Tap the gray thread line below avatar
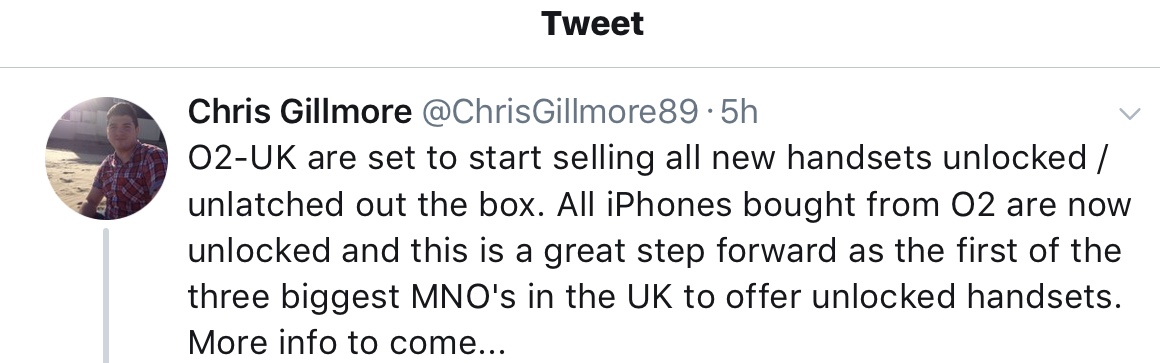This screenshot has height=363, width=1160. [106, 296]
